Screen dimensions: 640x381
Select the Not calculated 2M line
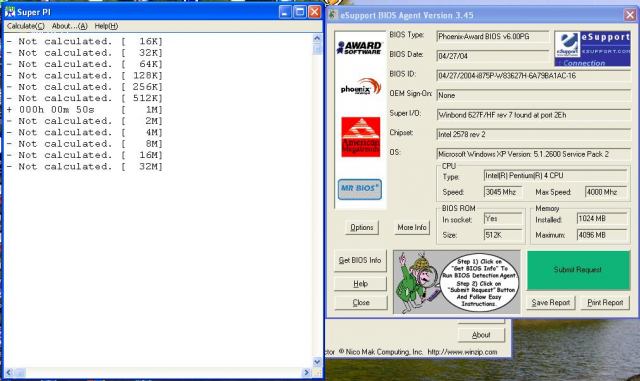click(84, 121)
